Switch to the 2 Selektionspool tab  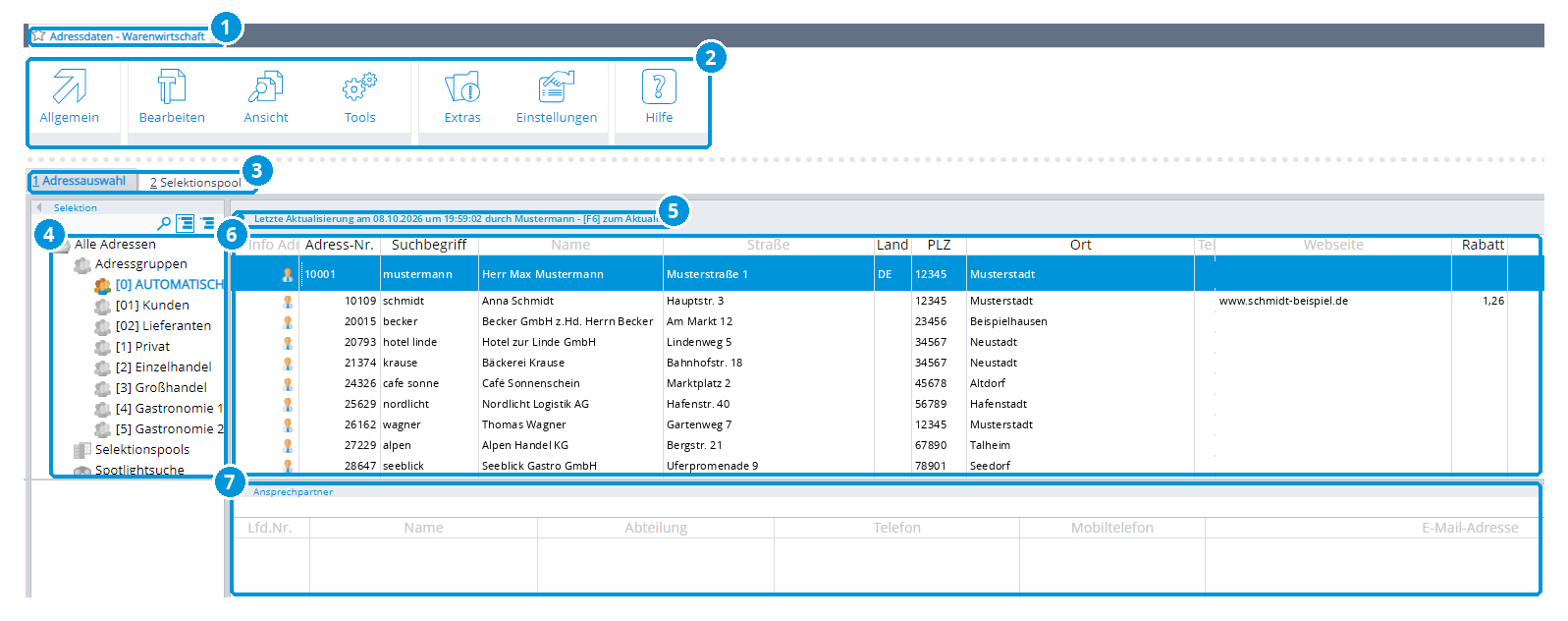[195, 183]
